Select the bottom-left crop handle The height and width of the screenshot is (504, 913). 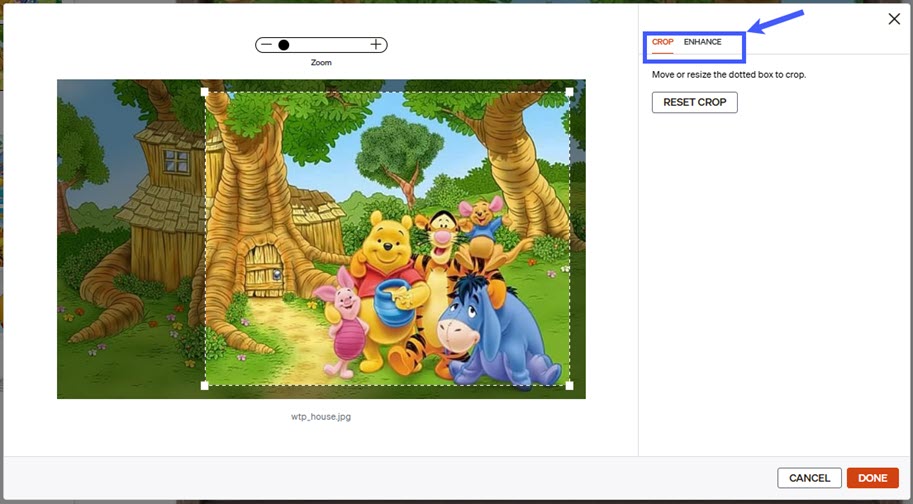pos(204,385)
